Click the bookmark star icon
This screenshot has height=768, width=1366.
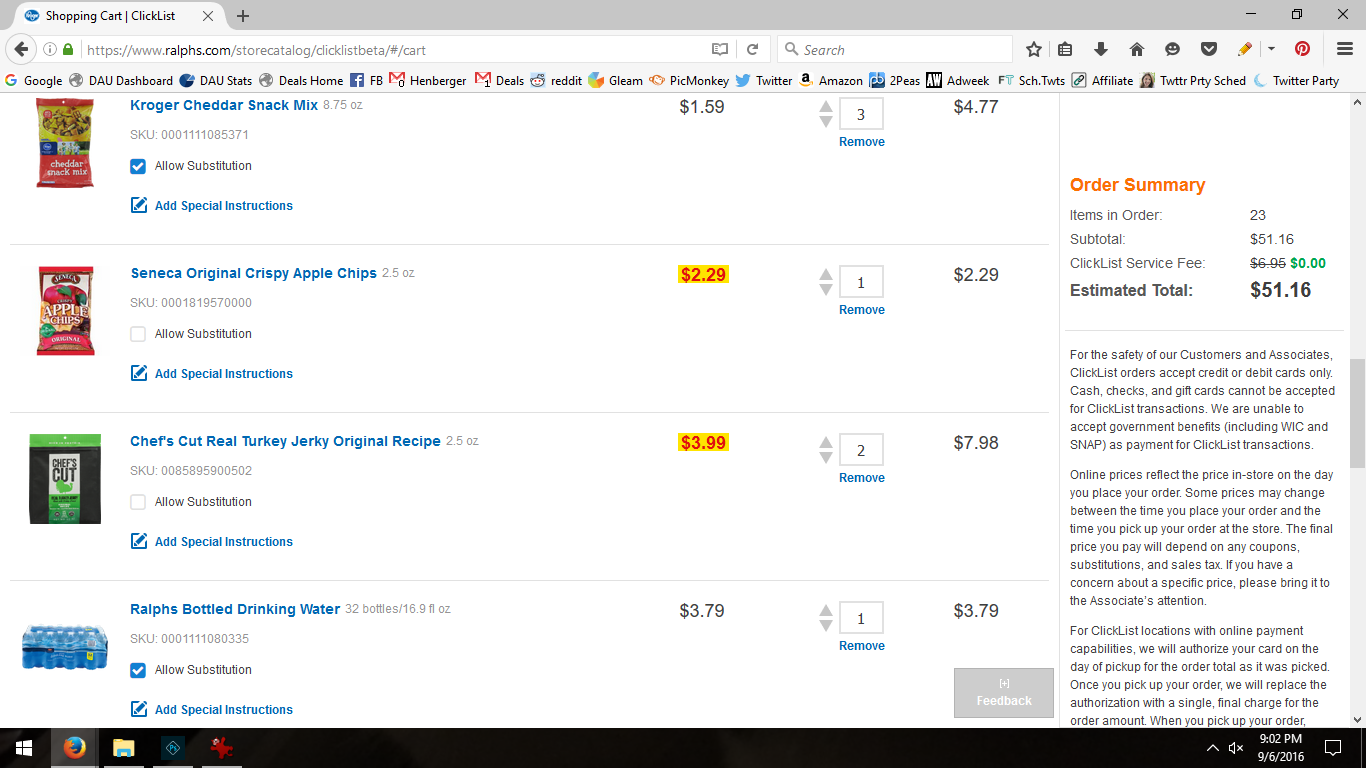1034,49
